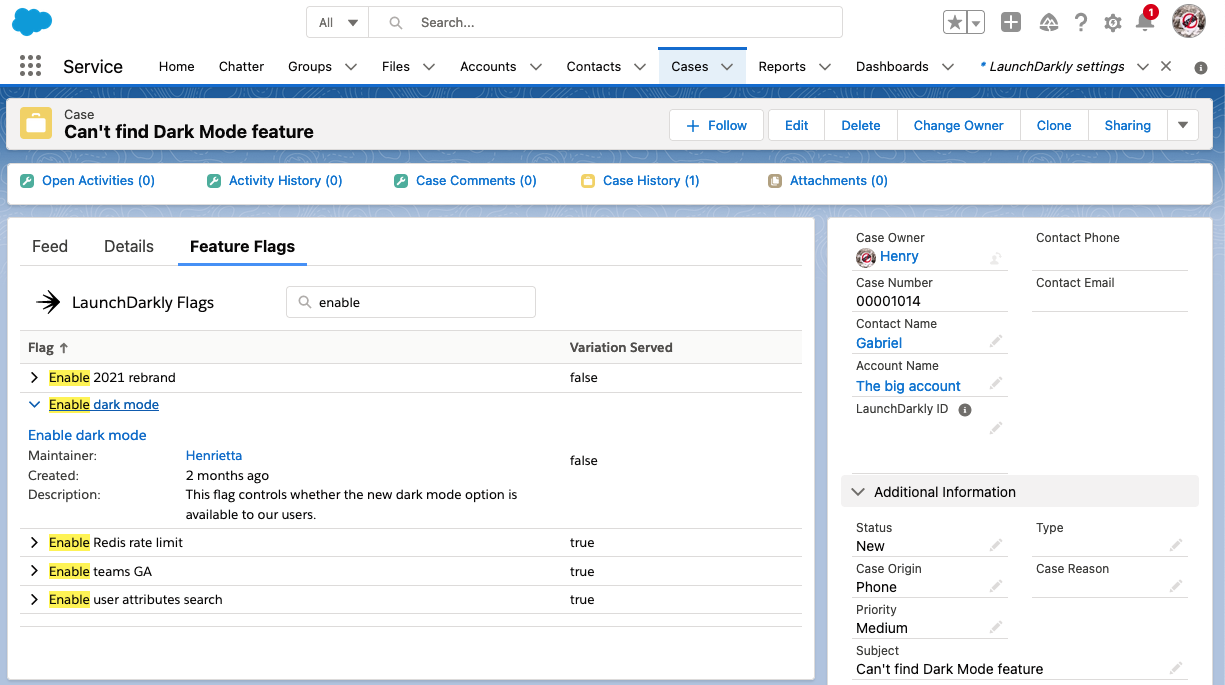The height and width of the screenshot is (685, 1225).
Task: Sort by the Flag column header
Action: tap(48, 348)
